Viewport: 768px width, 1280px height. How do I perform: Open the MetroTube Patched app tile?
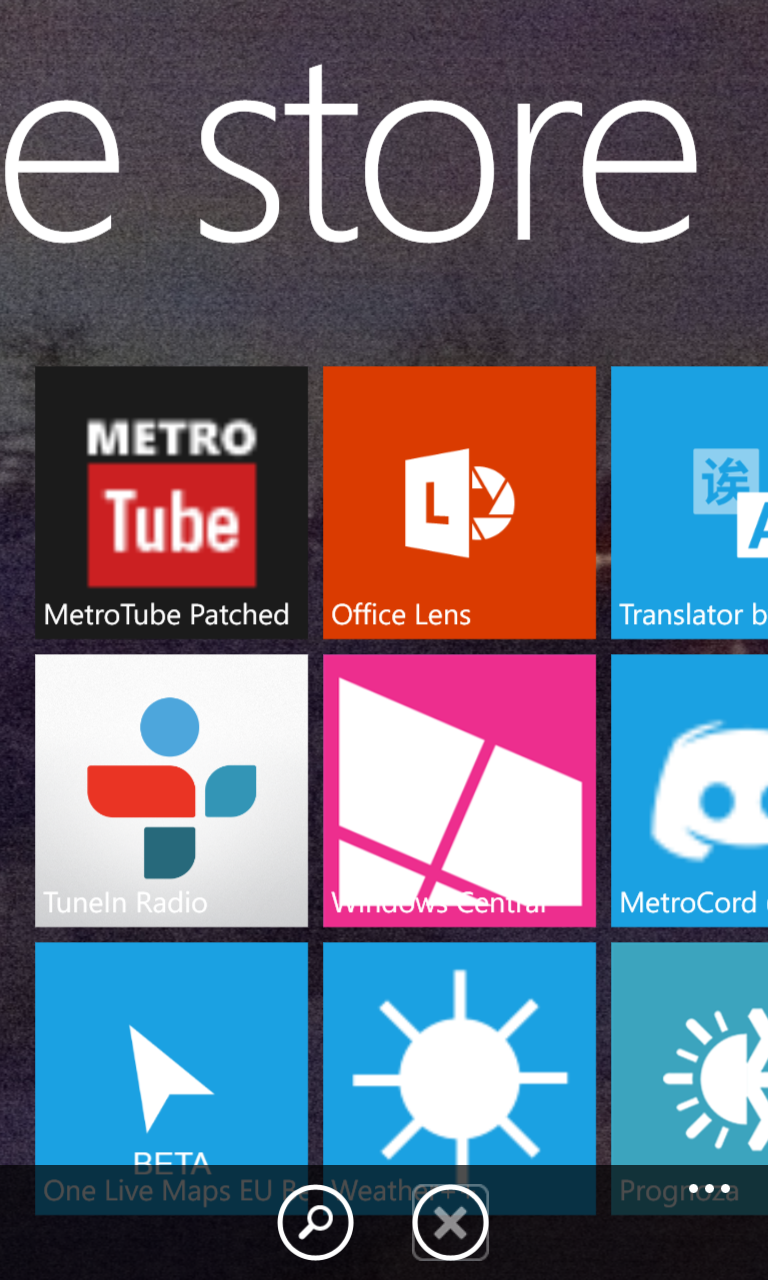pyautogui.click(x=171, y=502)
